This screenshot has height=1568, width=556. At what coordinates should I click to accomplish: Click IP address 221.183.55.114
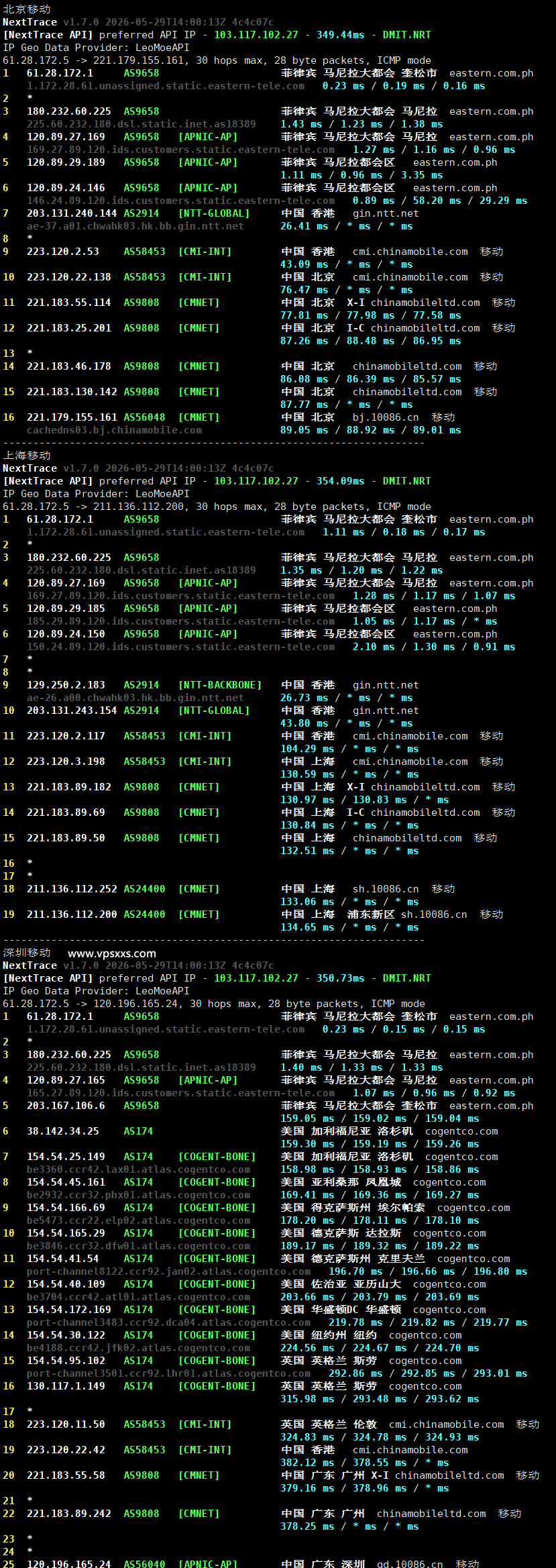click(x=69, y=303)
